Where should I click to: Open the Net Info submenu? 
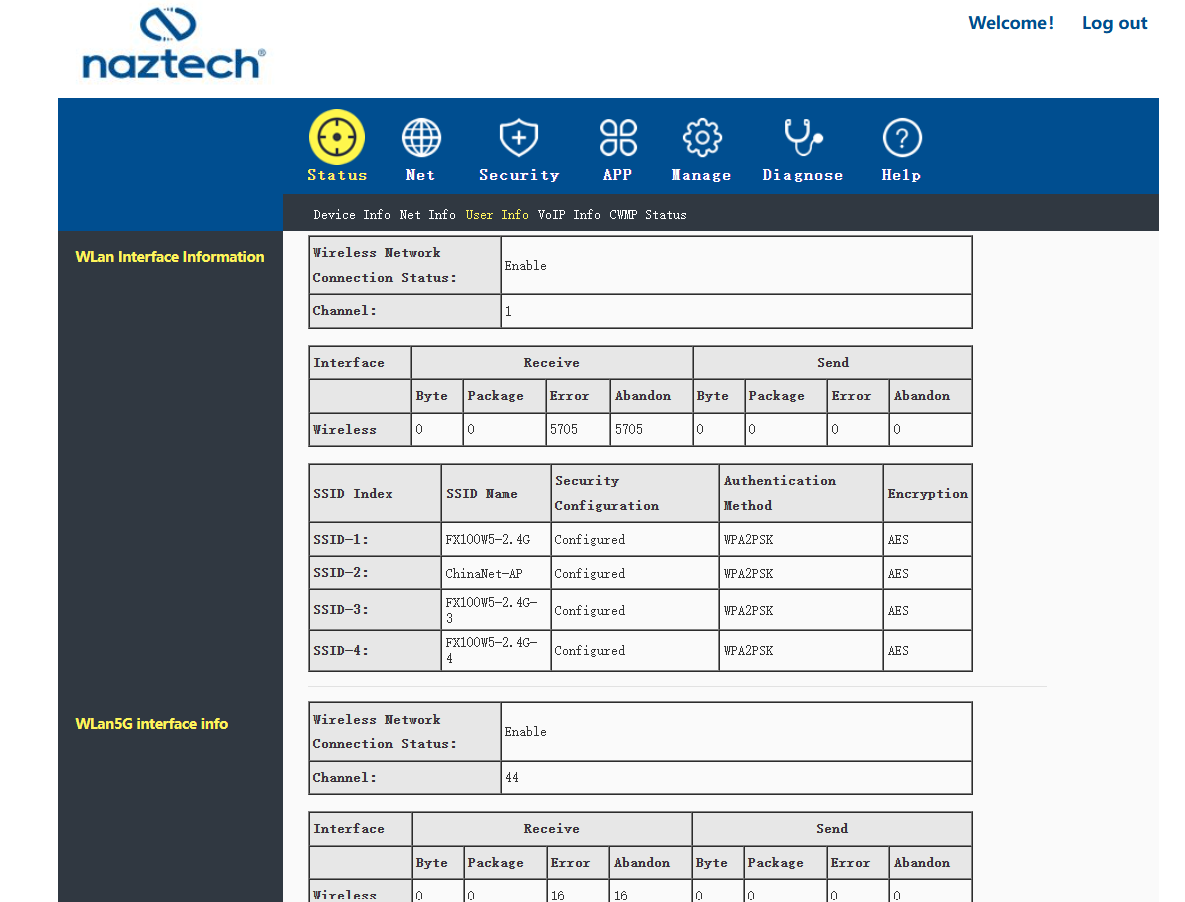428,215
